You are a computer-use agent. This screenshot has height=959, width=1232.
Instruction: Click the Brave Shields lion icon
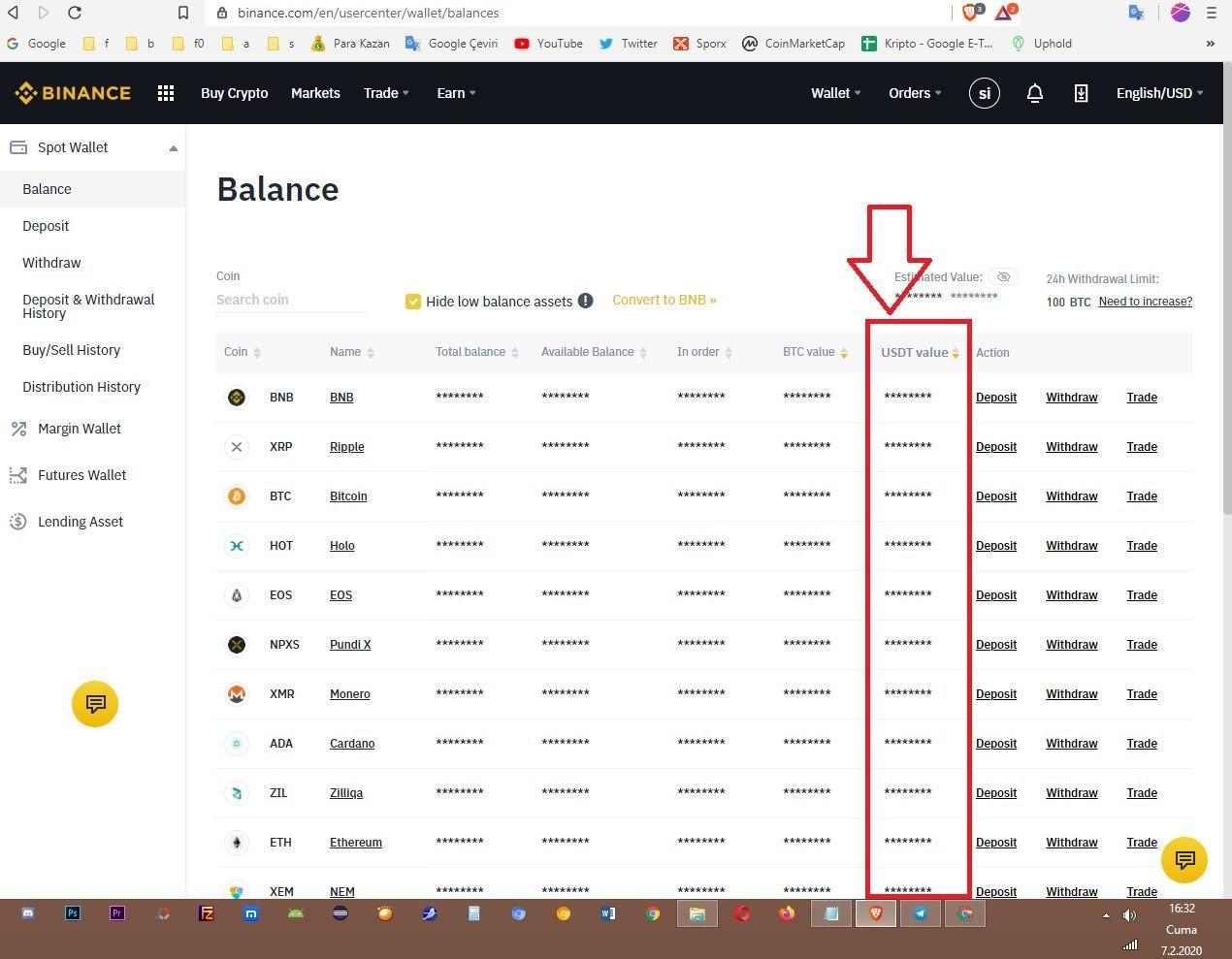[x=971, y=13]
